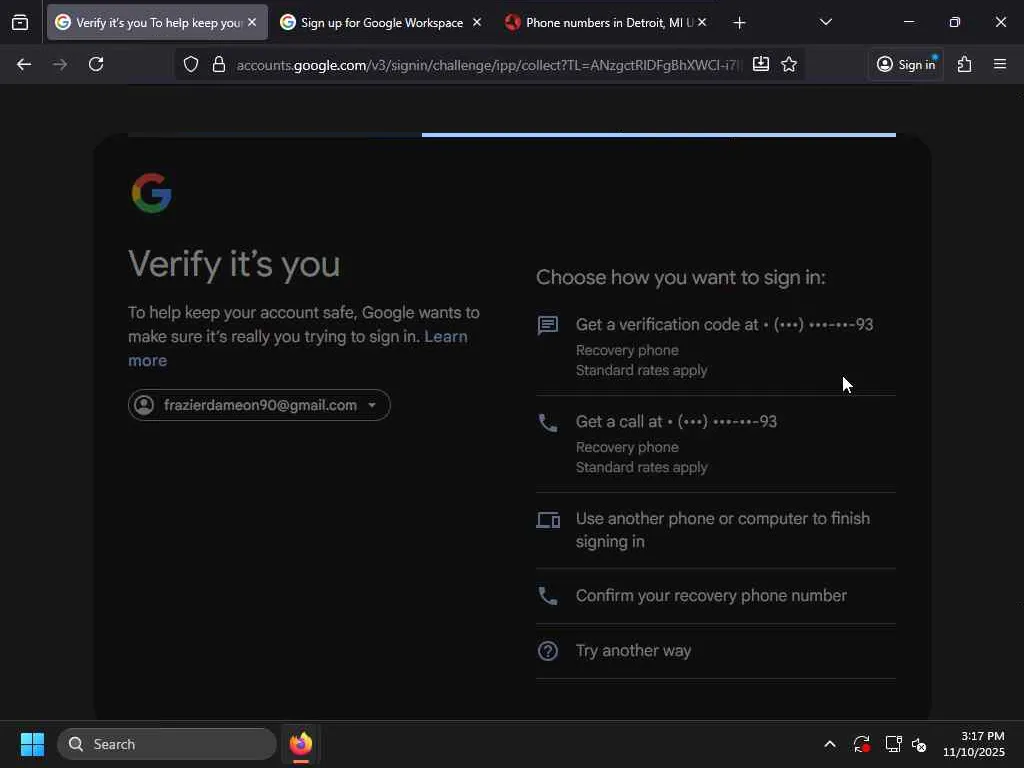Open the Extensions puzzle icon
Viewport: 1024px width, 768px height.
click(x=965, y=64)
